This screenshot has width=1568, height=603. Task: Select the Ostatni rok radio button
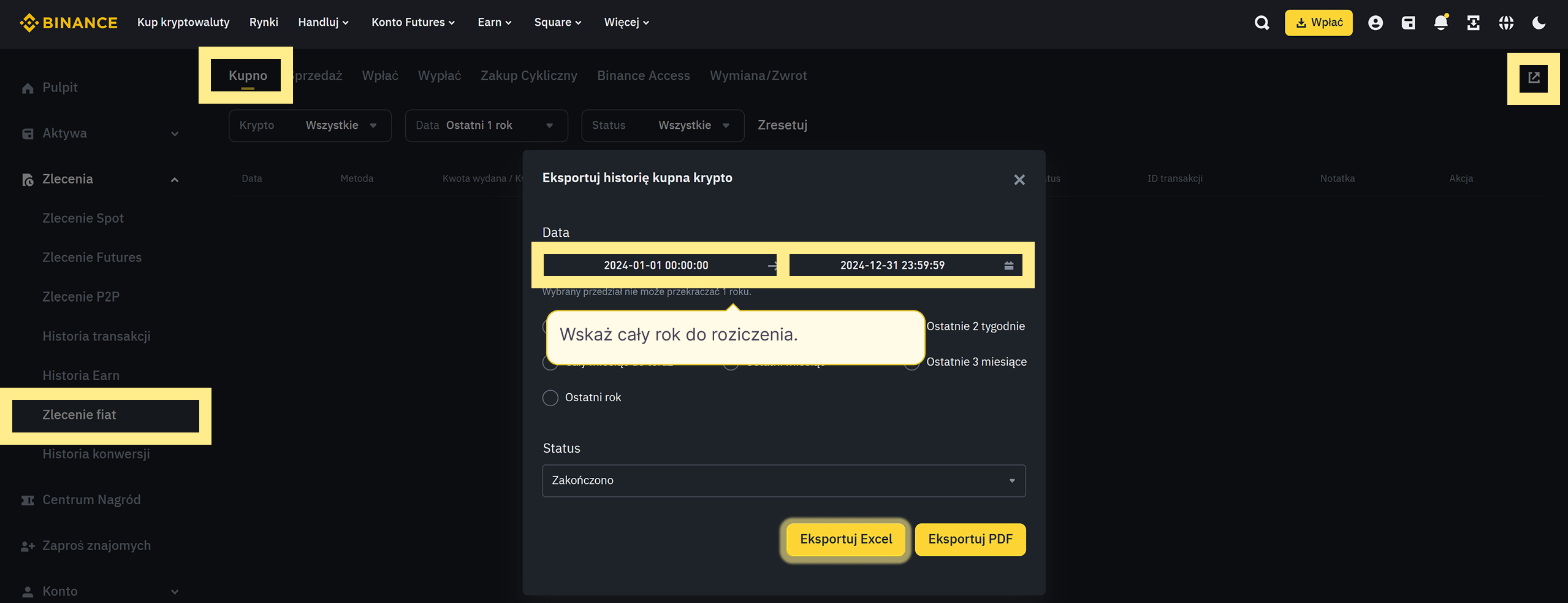550,398
